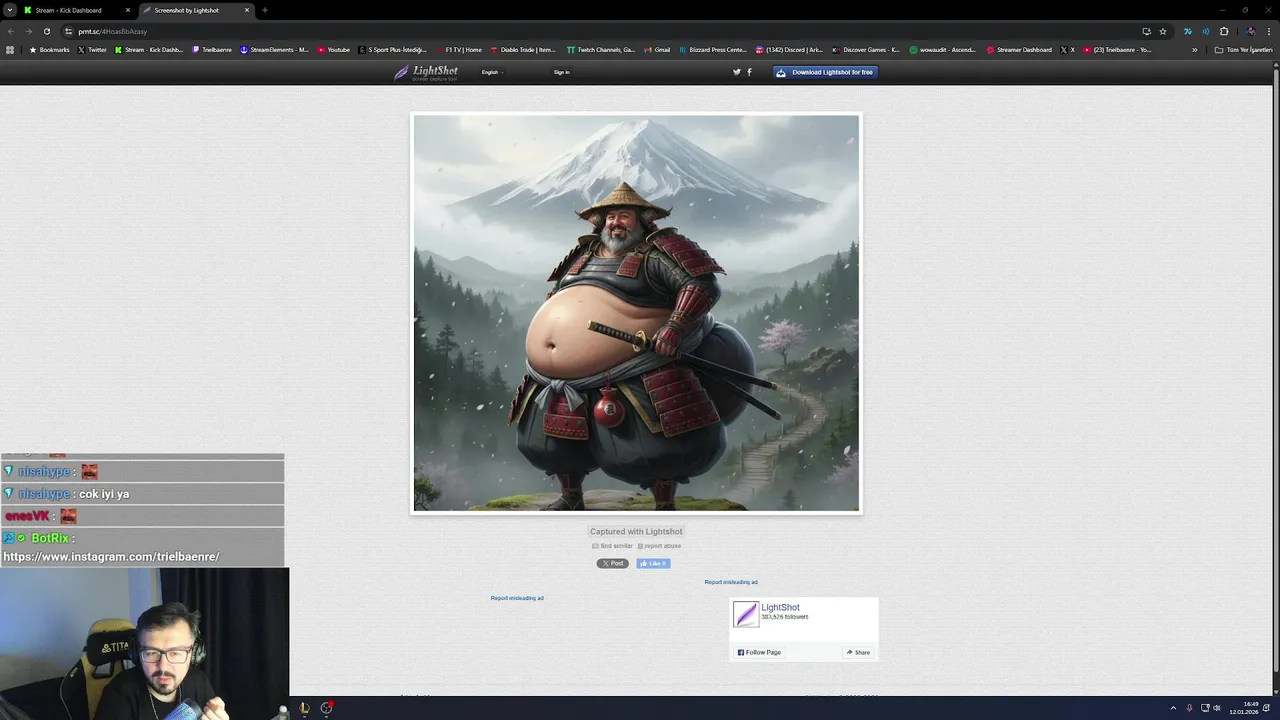The width and height of the screenshot is (1280, 720).
Task: Click the Twitter bird icon in Lightshot header
Action: click(x=737, y=72)
